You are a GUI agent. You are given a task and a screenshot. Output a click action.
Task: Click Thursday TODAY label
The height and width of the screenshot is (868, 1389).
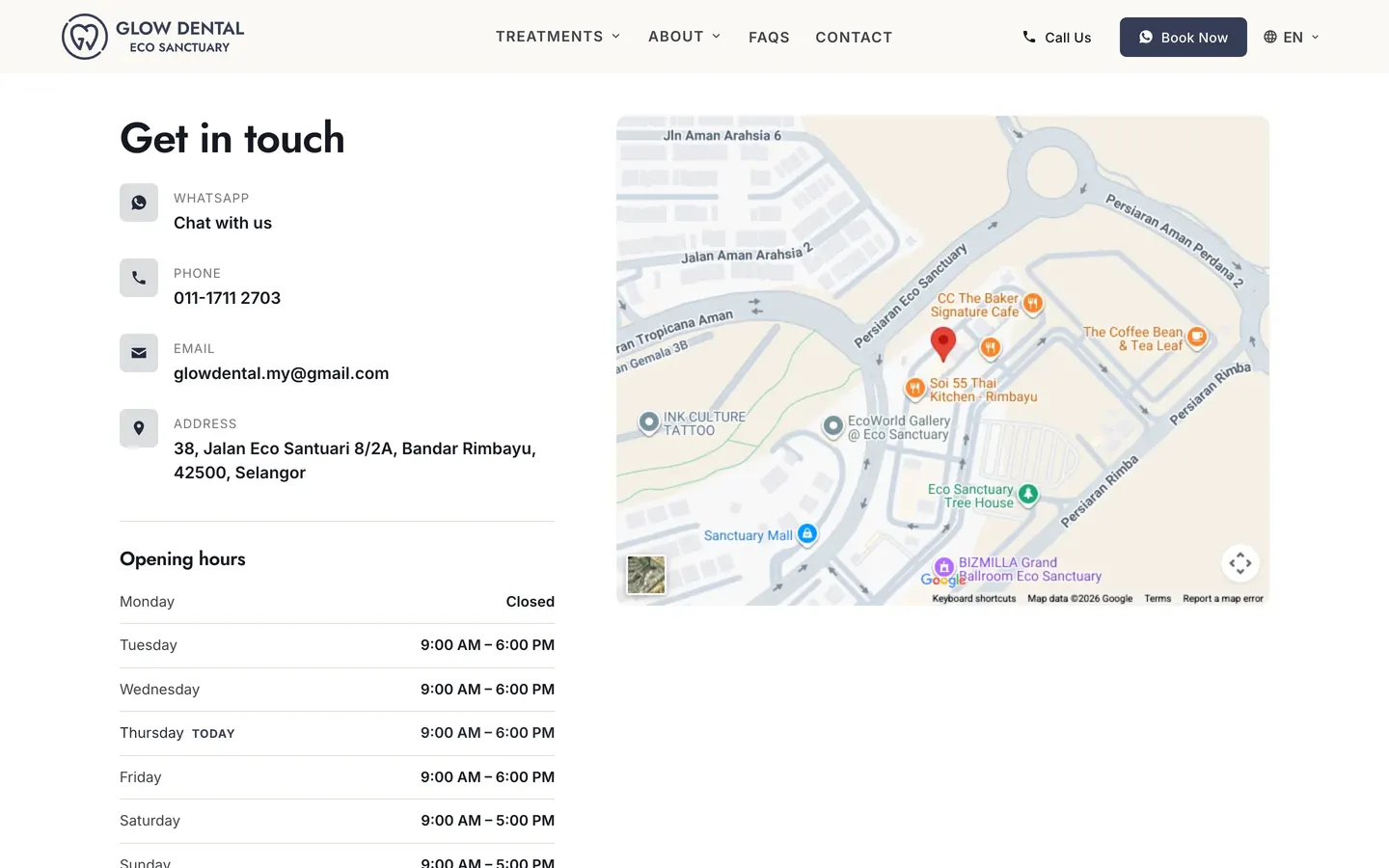[213, 734]
